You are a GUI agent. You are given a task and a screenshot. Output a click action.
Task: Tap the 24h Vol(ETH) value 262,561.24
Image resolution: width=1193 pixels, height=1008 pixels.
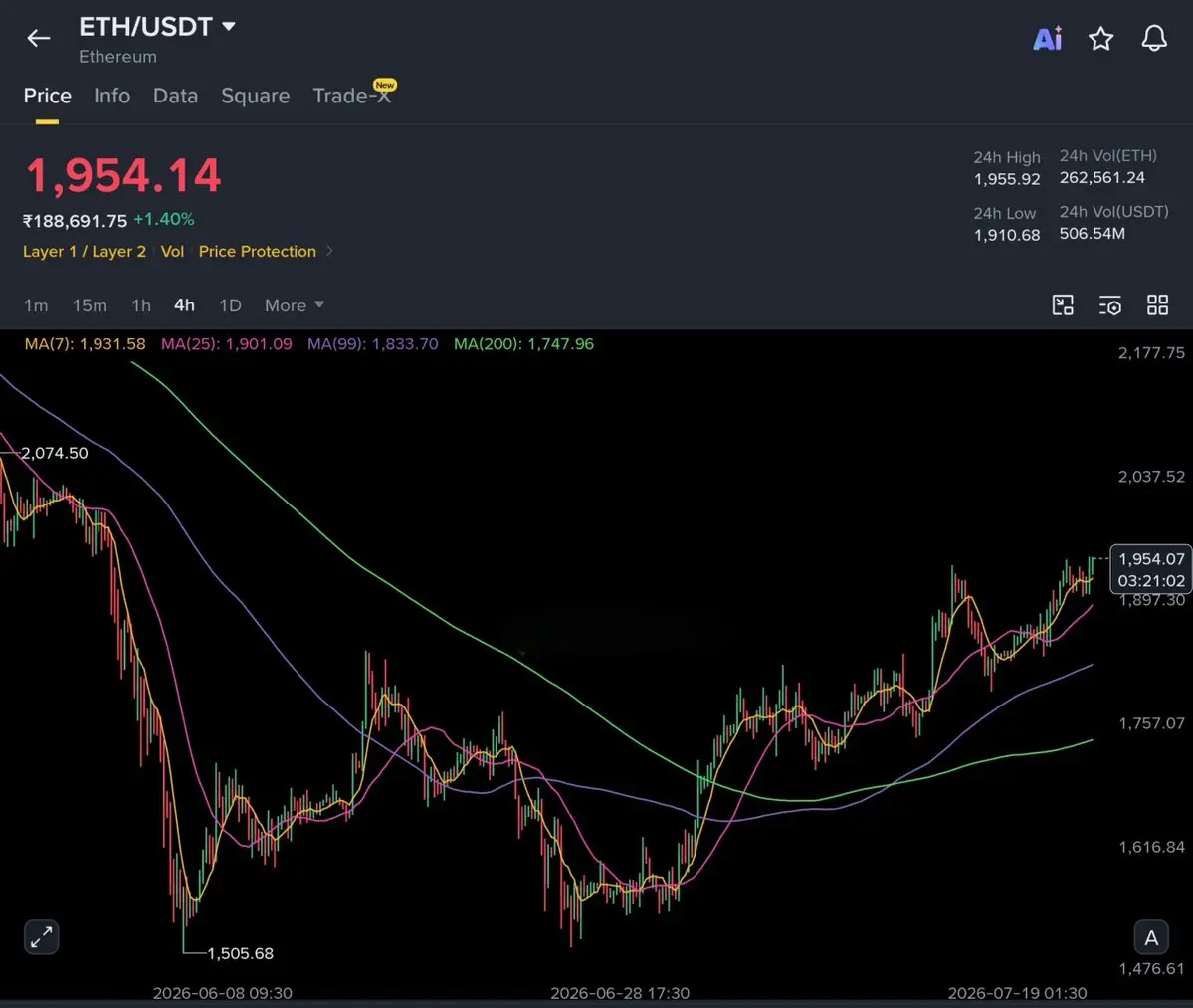(x=1101, y=177)
